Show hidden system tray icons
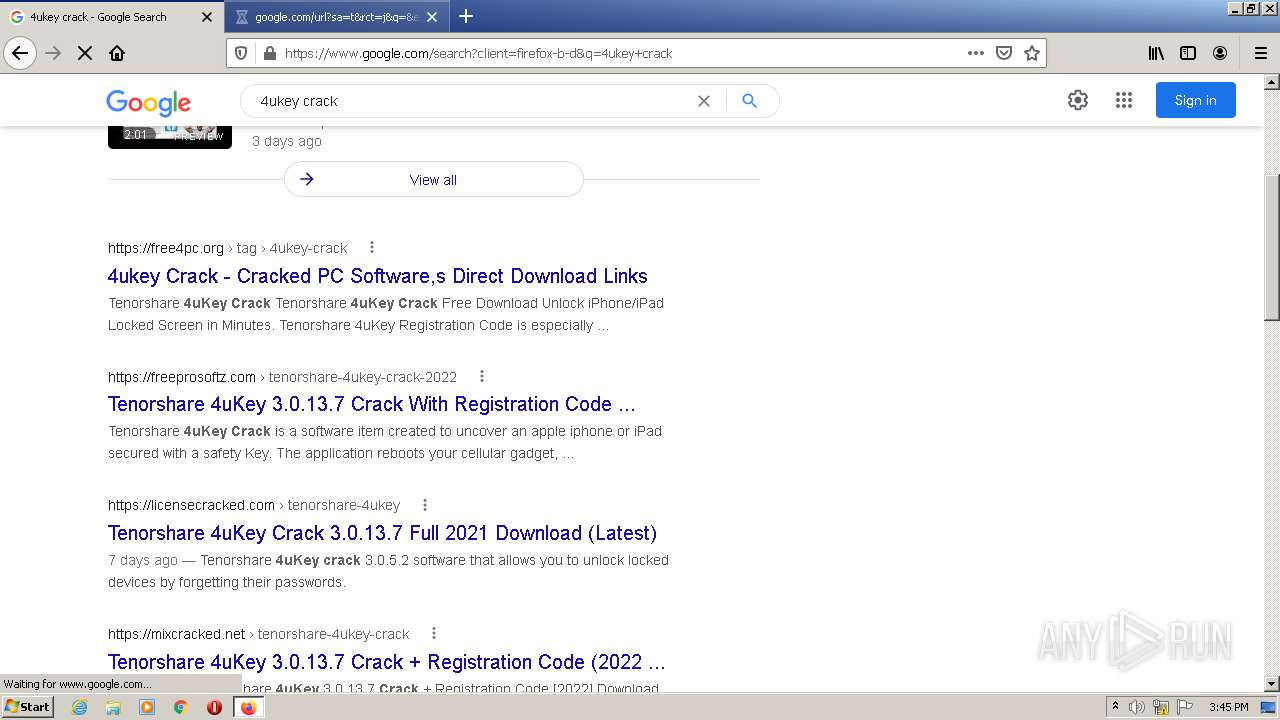 tap(1115, 707)
